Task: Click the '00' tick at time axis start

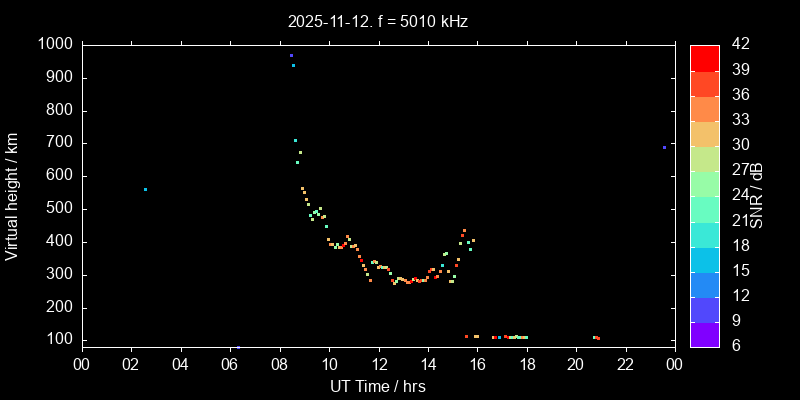Action: click(x=81, y=364)
